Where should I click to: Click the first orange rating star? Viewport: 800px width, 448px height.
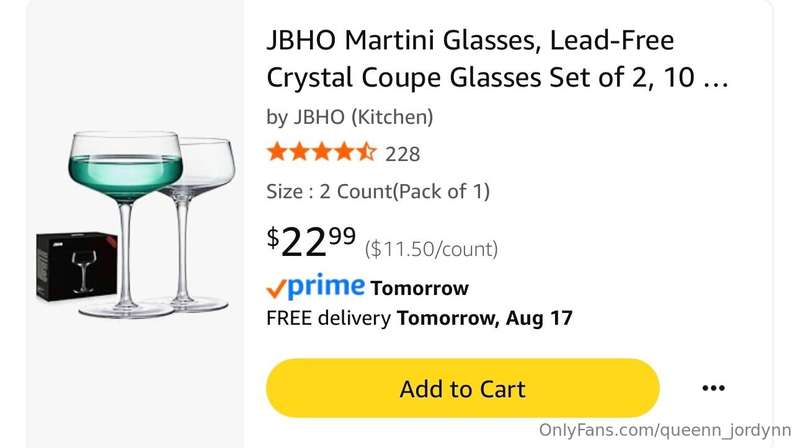(277, 152)
